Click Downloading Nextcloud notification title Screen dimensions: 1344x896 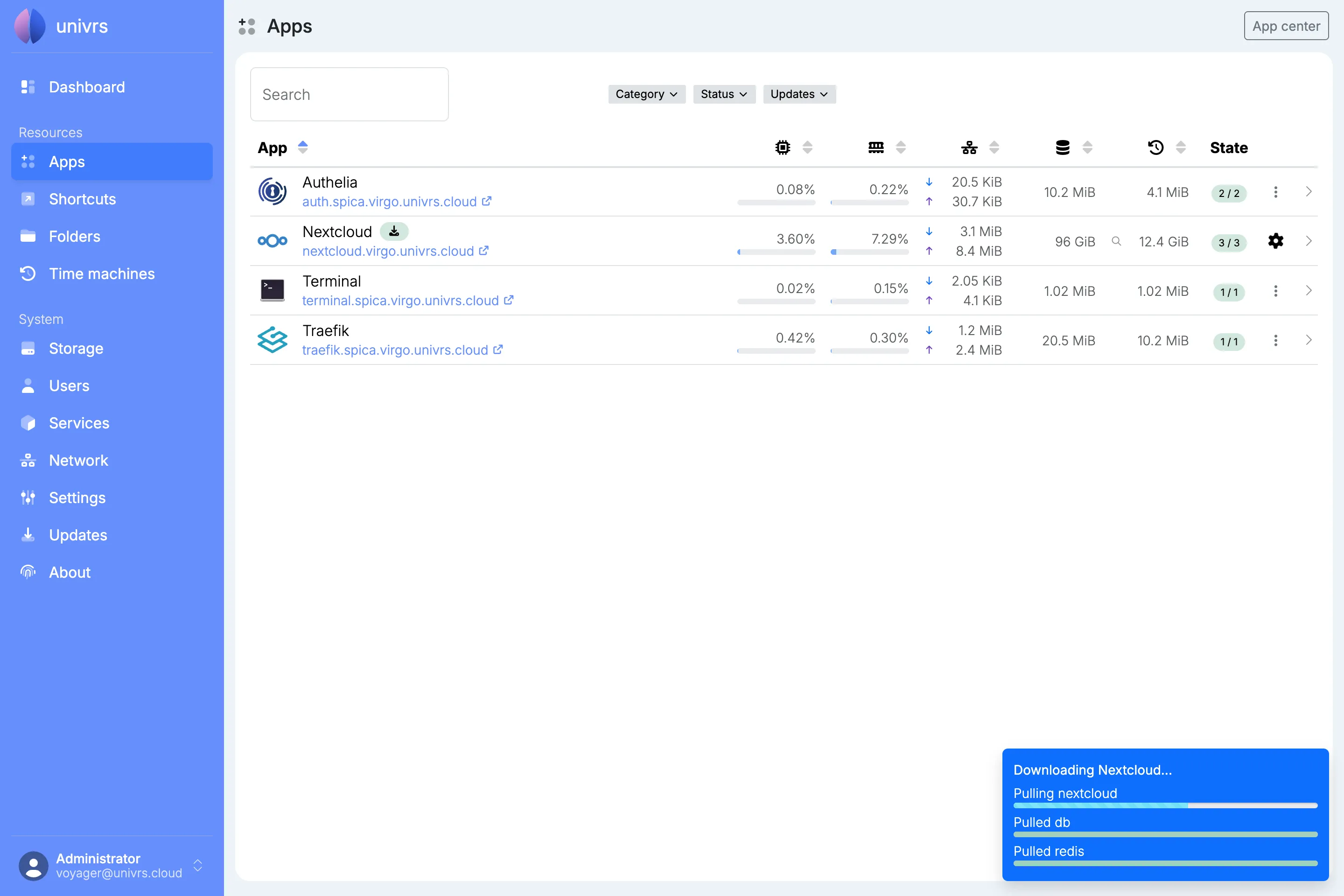click(x=1092, y=770)
